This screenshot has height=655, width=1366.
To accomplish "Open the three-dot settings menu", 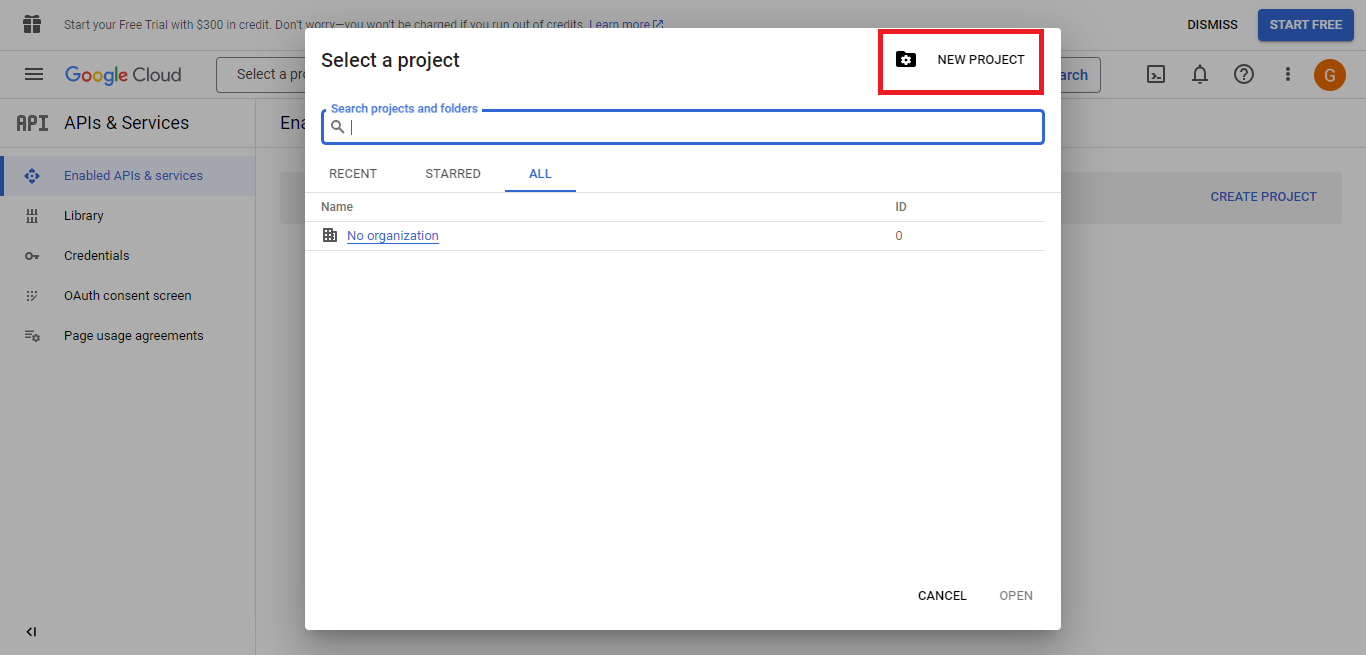I will [x=1288, y=74].
